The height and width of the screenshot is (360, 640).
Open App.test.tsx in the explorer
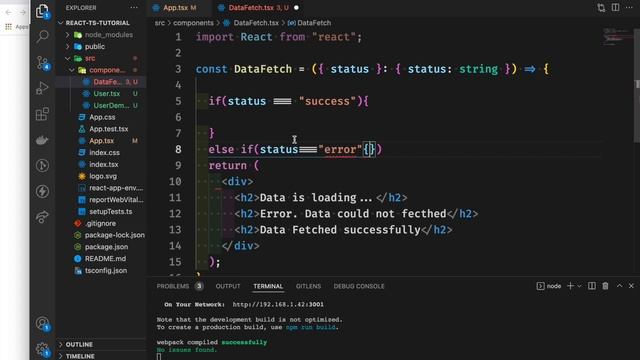coord(101,129)
